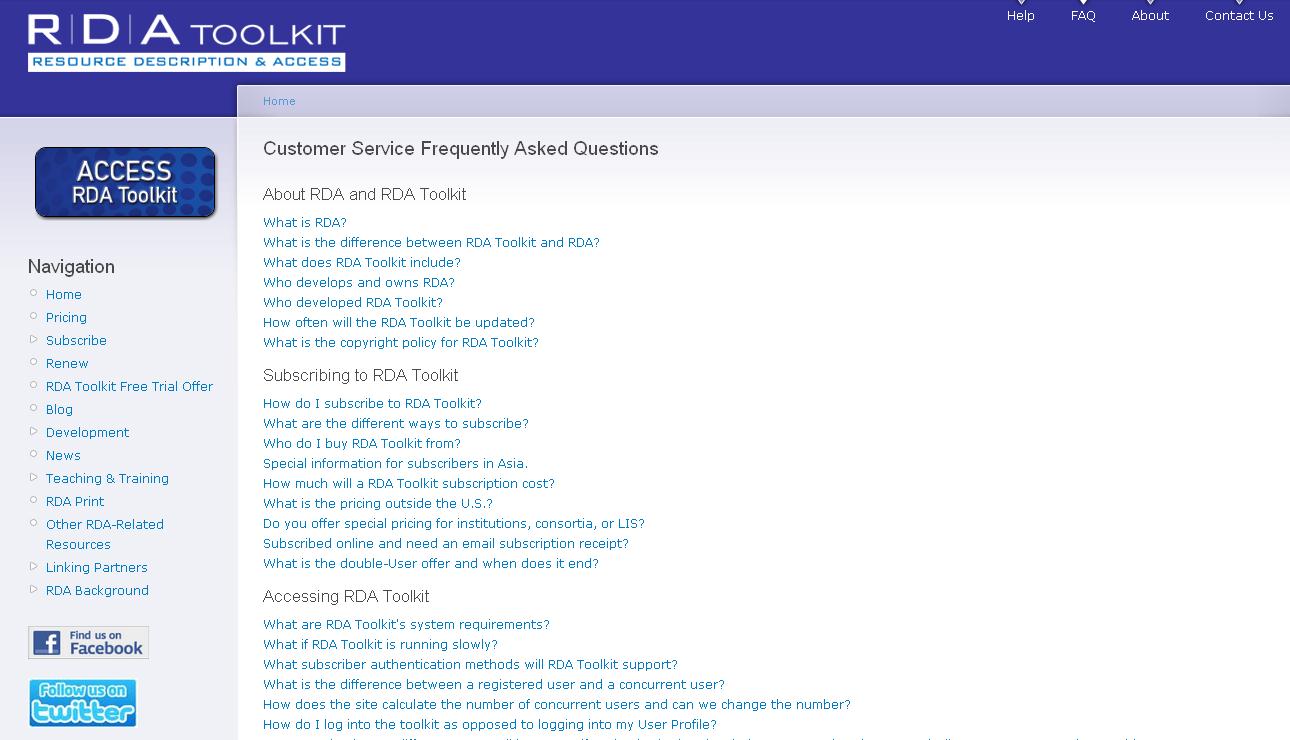Screen dimensions: 1290x740
Task: Open the "What is RDA?" question
Action: pyautogui.click(x=305, y=222)
